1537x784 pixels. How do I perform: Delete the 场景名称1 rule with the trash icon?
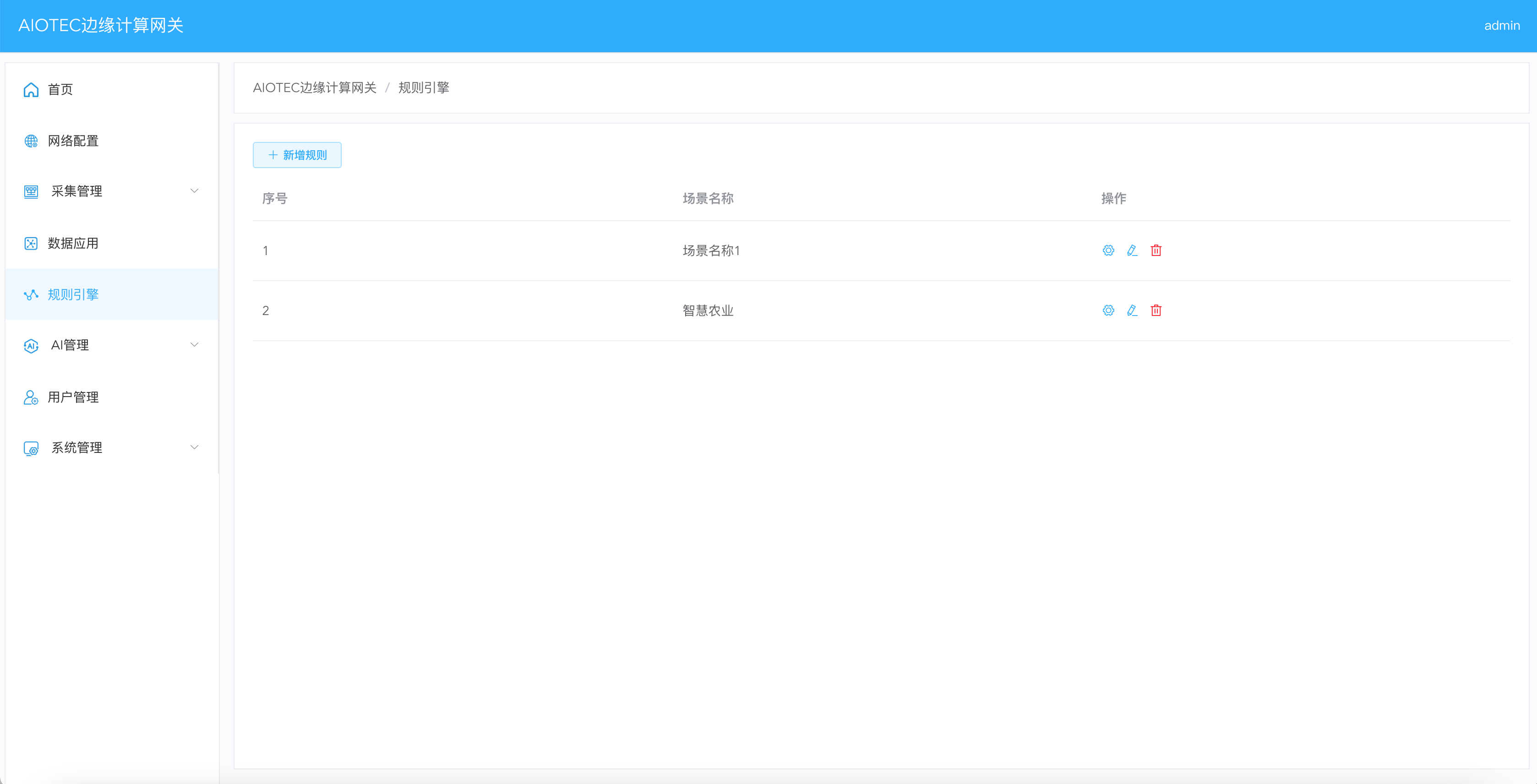[1156, 250]
